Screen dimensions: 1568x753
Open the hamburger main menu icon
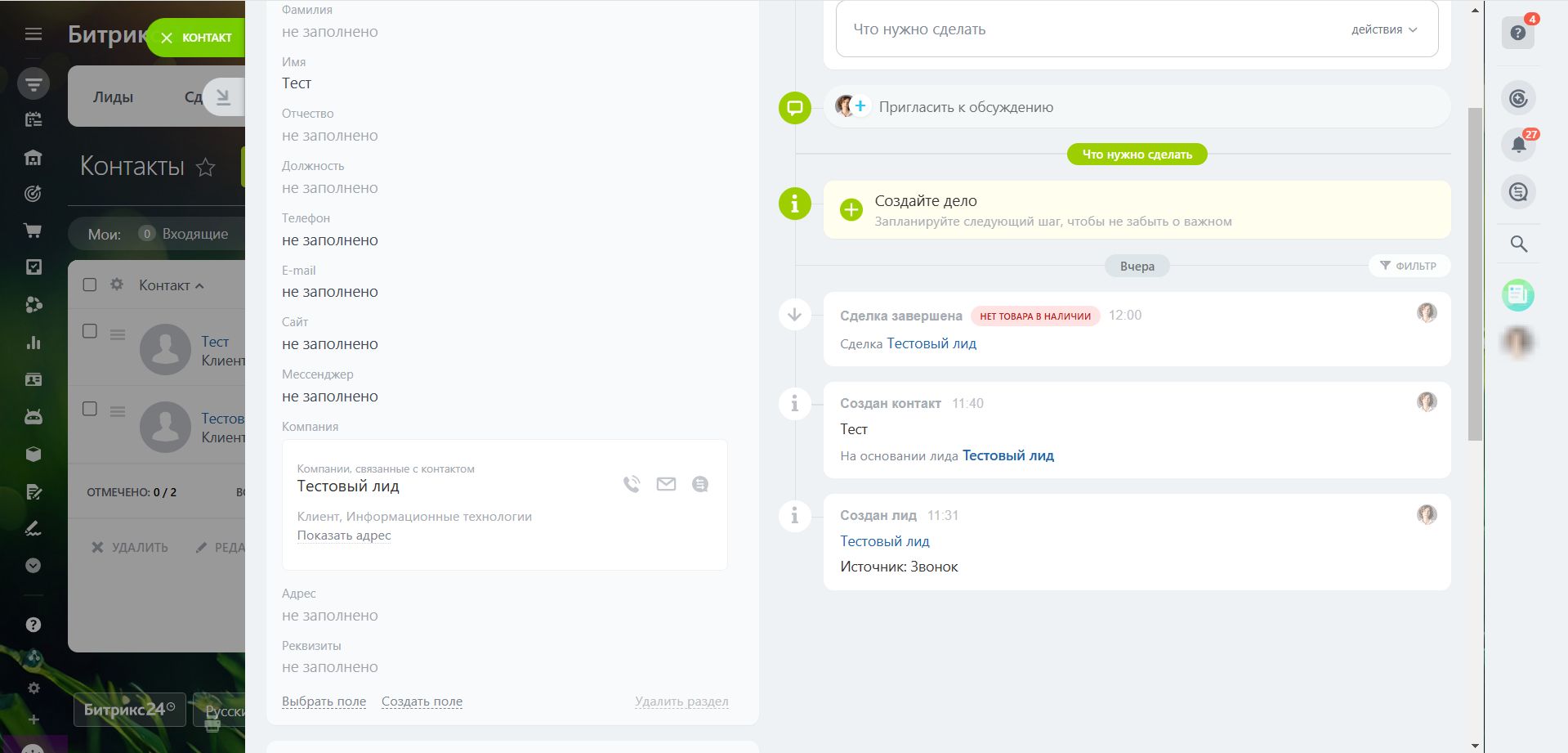click(x=34, y=34)
